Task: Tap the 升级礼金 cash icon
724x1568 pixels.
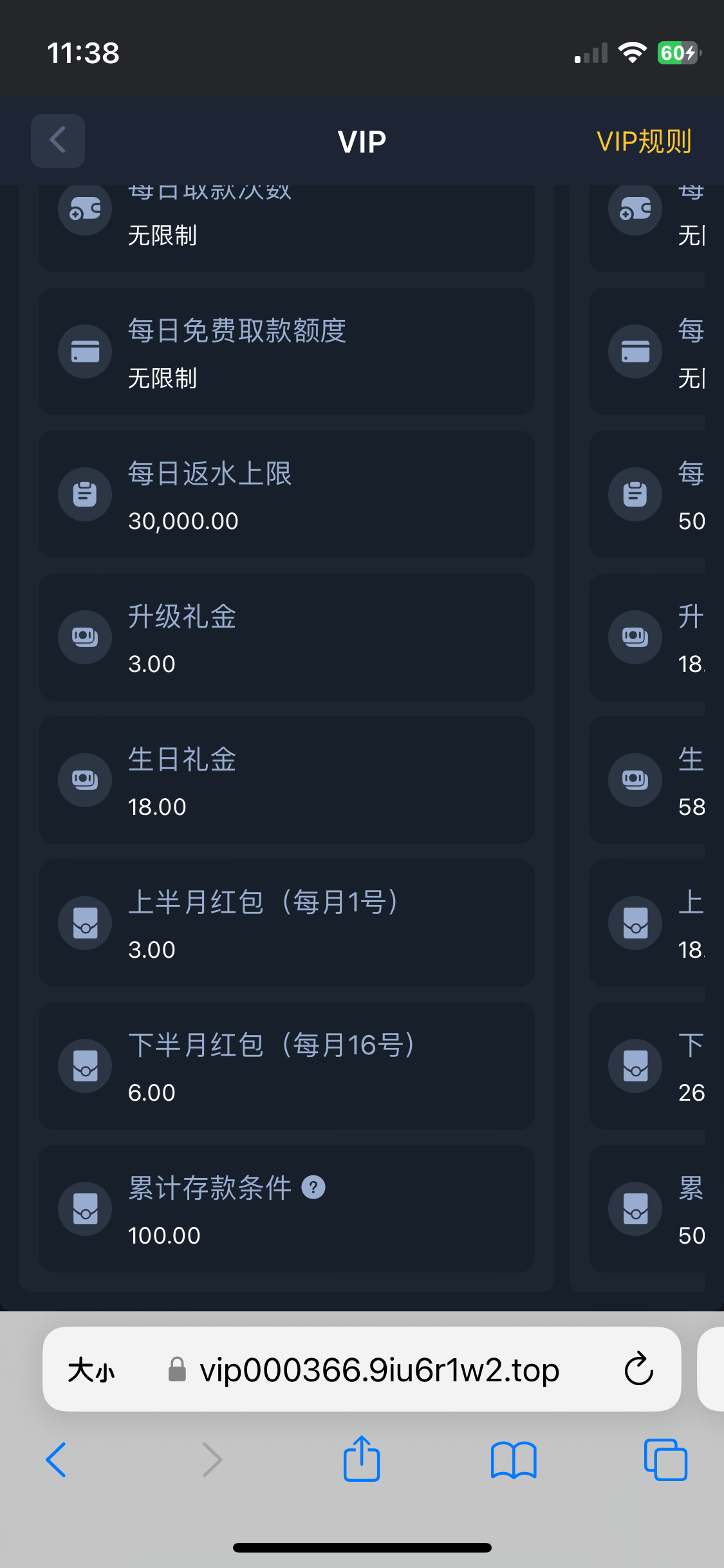Action: tap(85, 637)
